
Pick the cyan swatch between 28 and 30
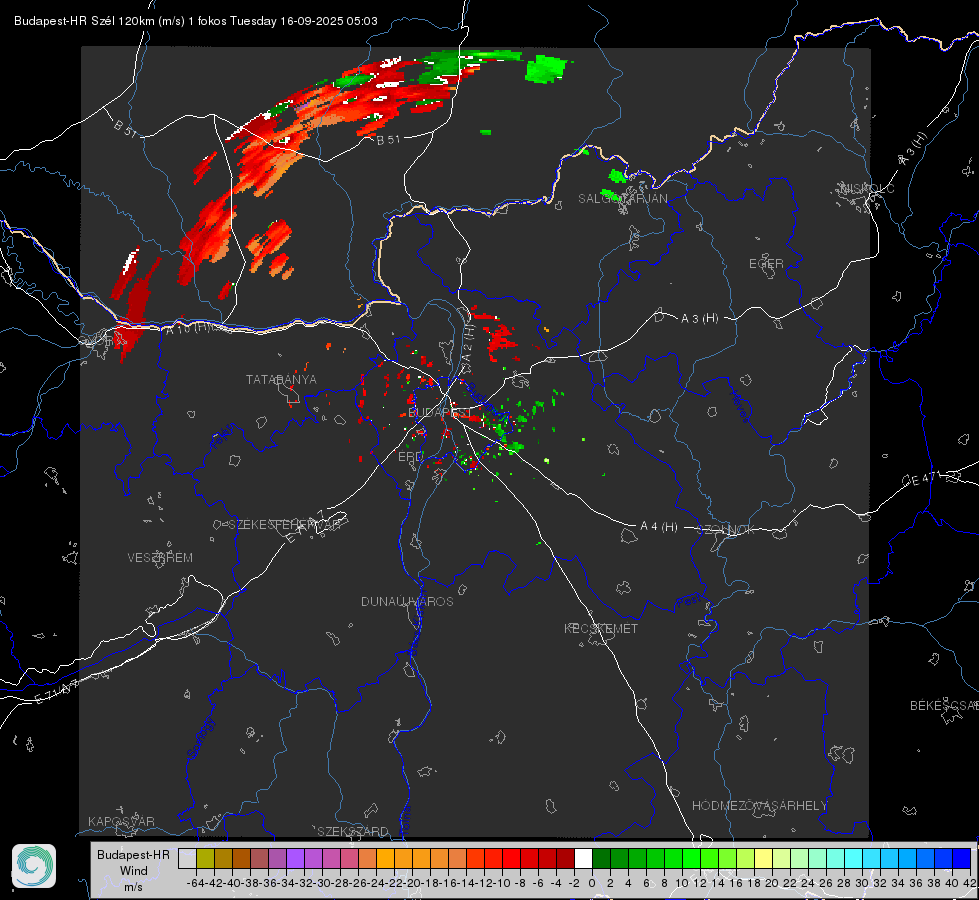point(853,858)
